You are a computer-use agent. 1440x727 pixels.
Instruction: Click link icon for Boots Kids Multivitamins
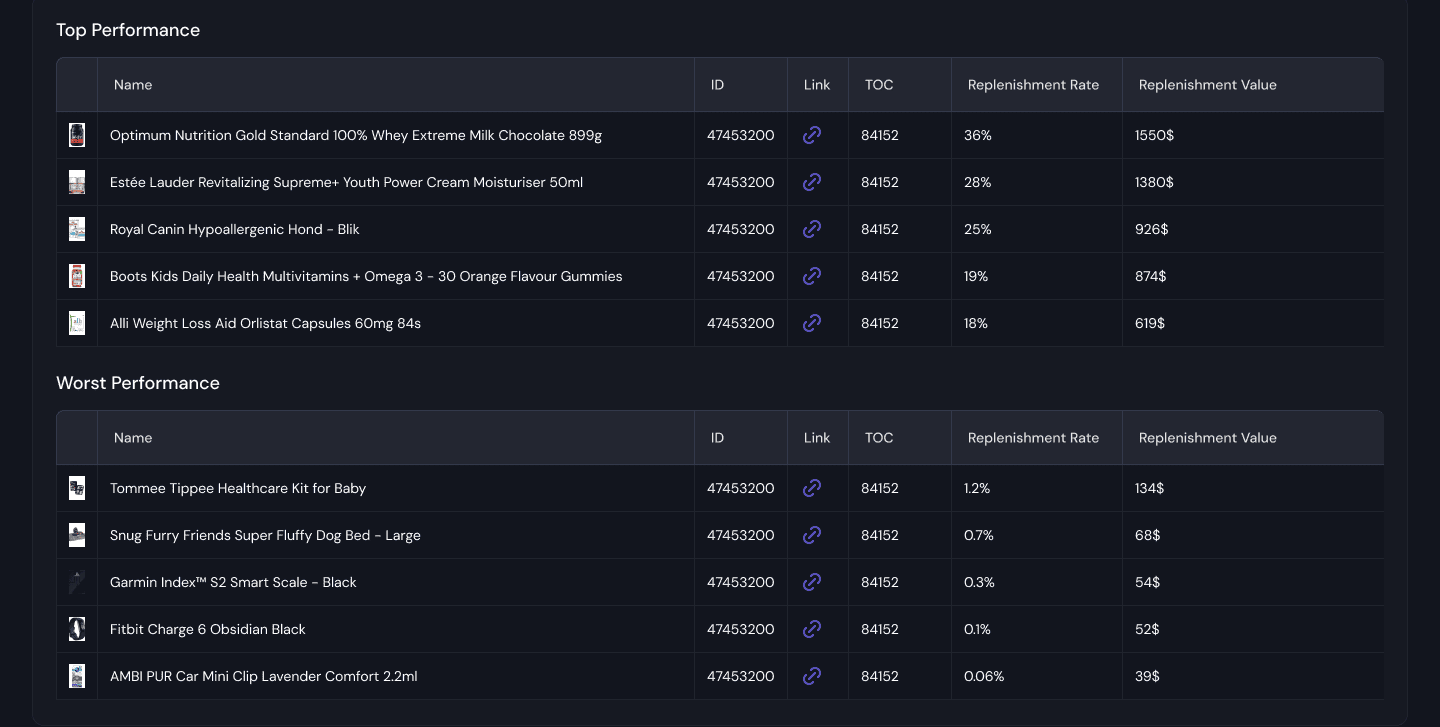pyautogui.click(x=812, y=276)
